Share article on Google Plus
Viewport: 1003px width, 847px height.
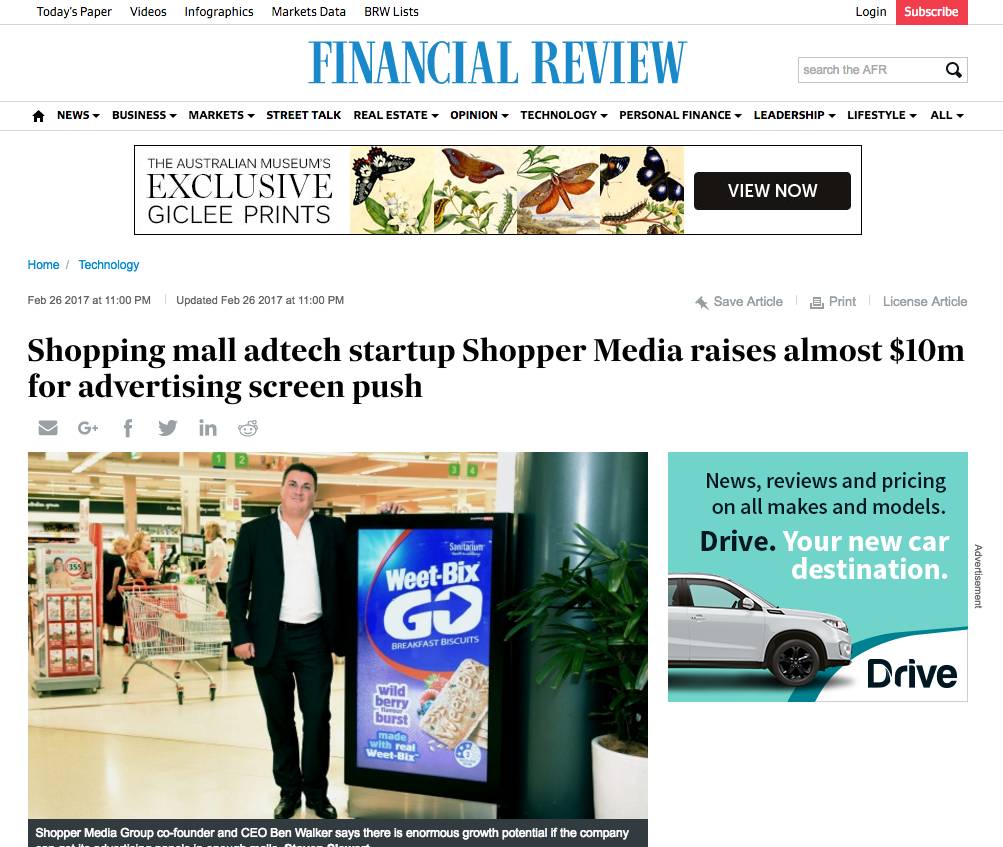88,428
